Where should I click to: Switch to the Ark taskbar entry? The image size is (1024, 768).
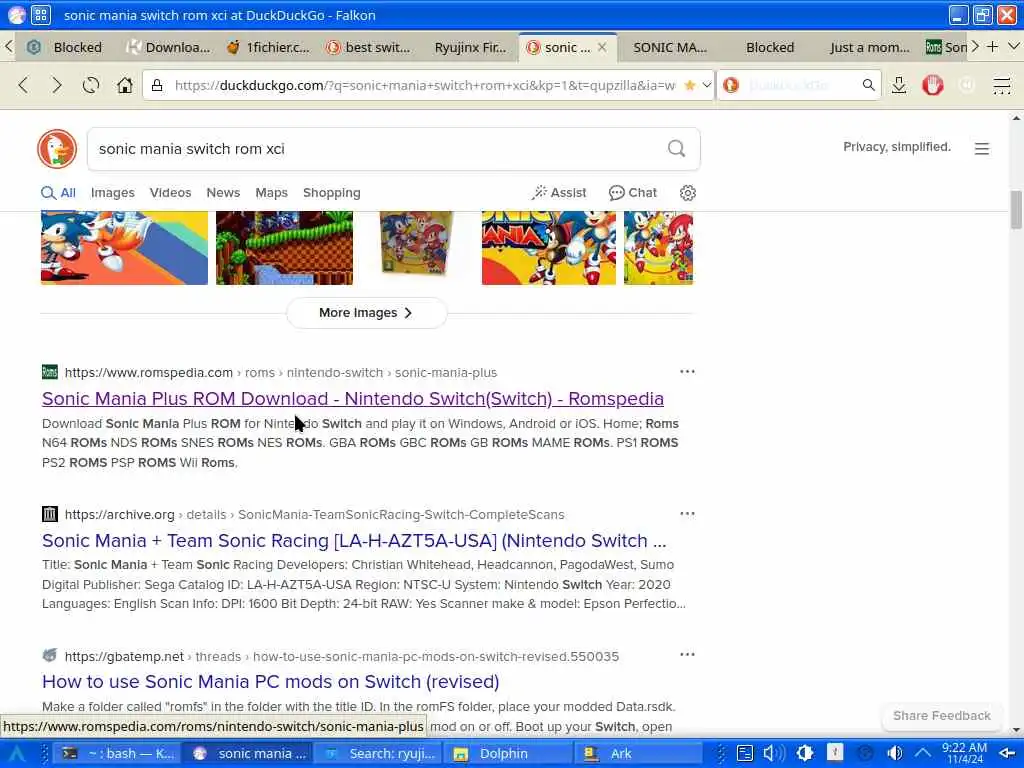point(638,754)
